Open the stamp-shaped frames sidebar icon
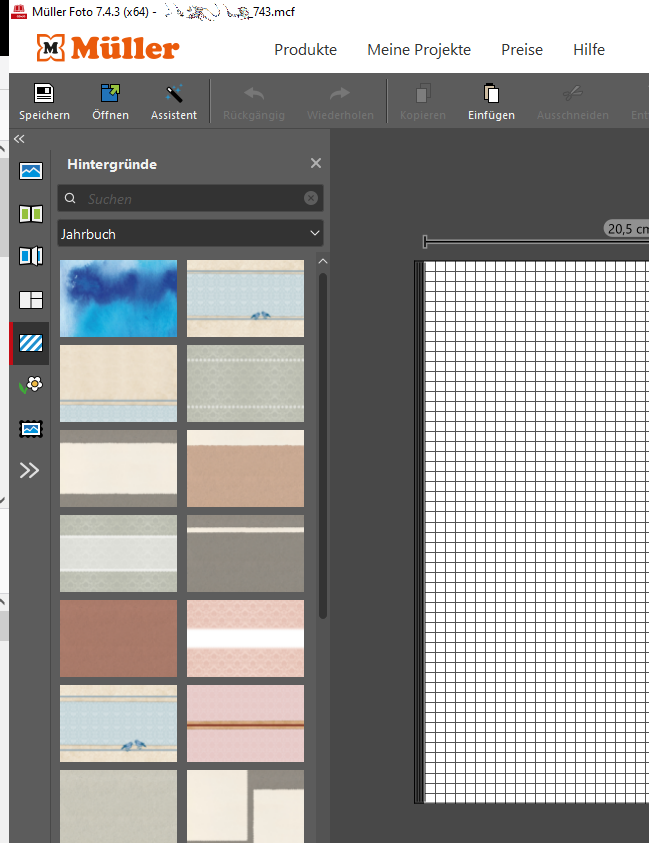 31,428
